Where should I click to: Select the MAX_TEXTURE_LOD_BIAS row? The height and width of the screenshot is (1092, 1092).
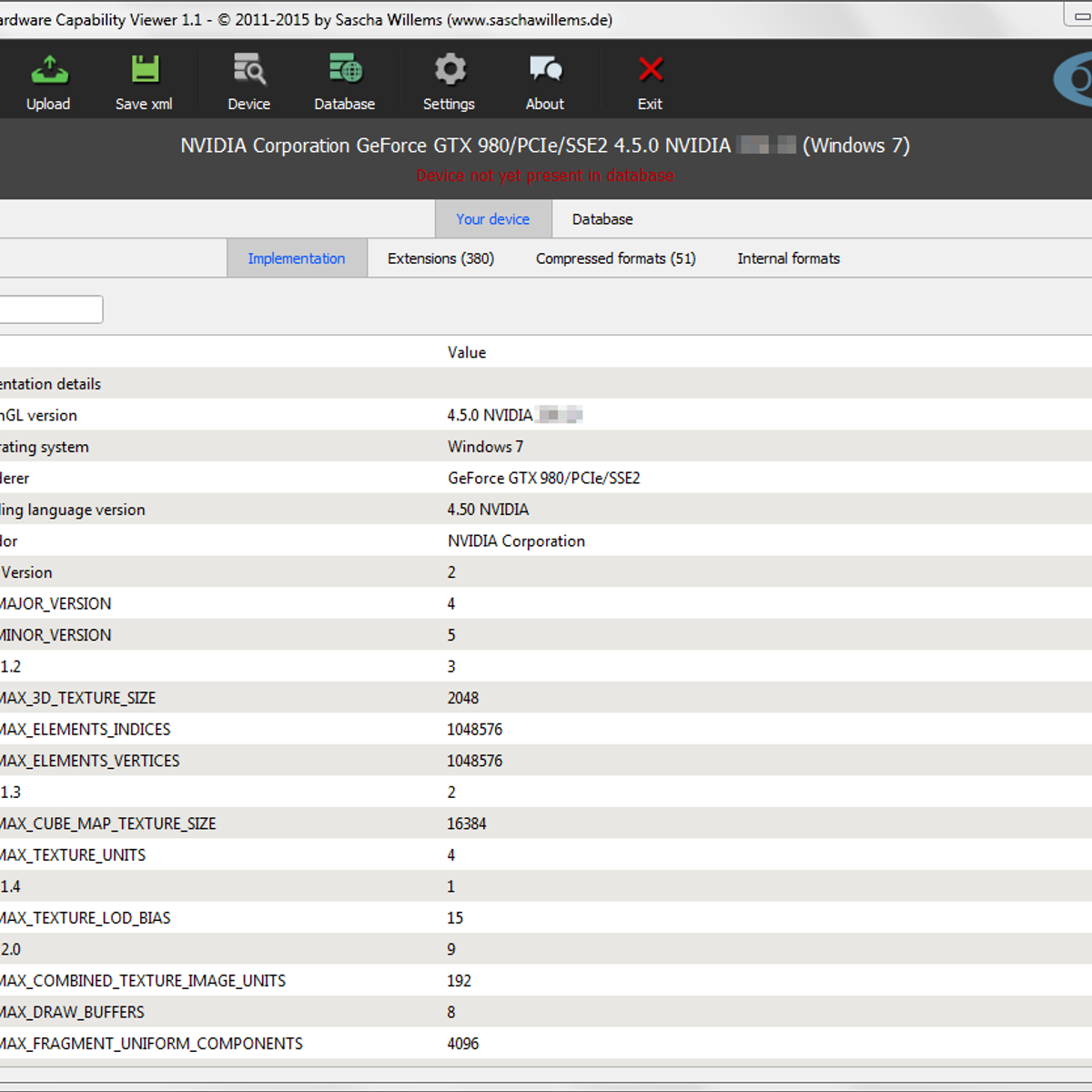[x=546, y=917]
